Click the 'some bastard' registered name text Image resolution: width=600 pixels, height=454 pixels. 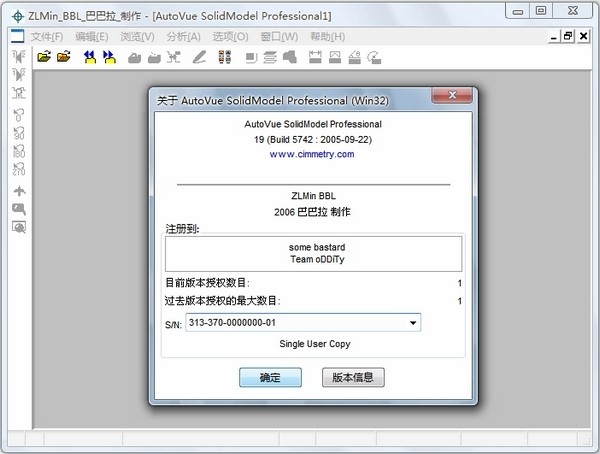point(317,247)
